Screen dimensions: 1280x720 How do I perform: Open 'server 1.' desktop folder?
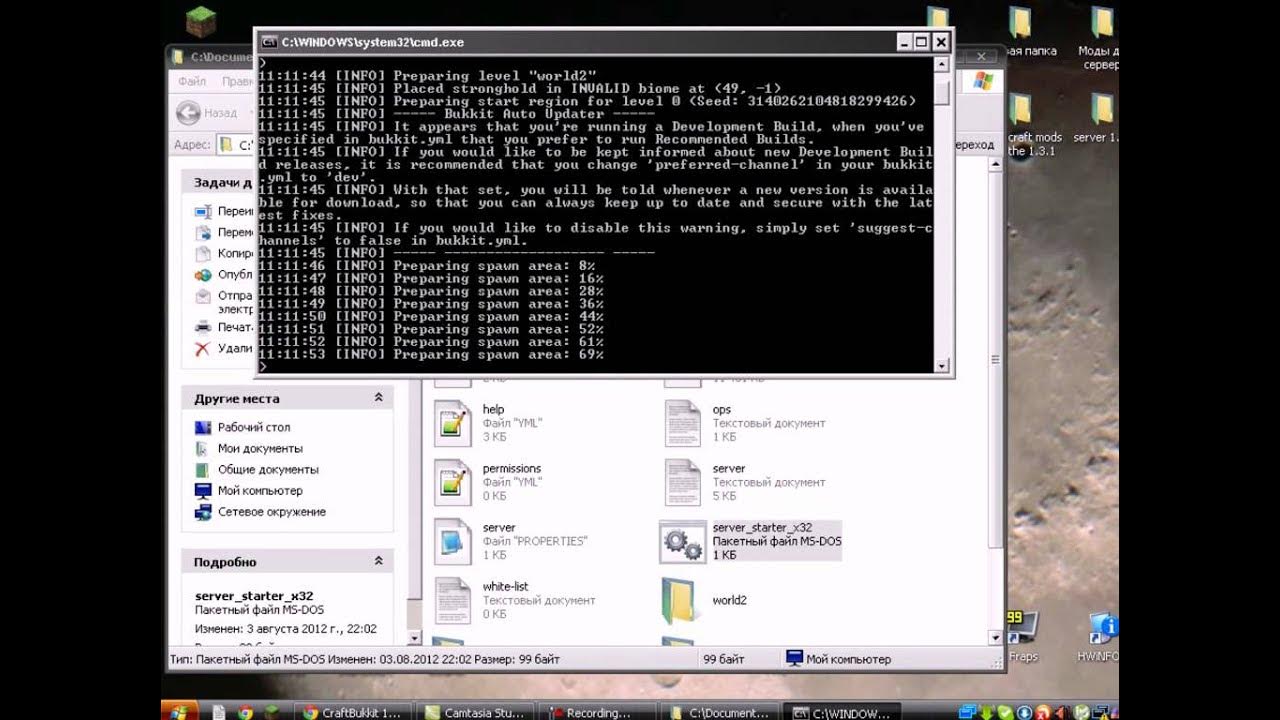pos(1097,118)
